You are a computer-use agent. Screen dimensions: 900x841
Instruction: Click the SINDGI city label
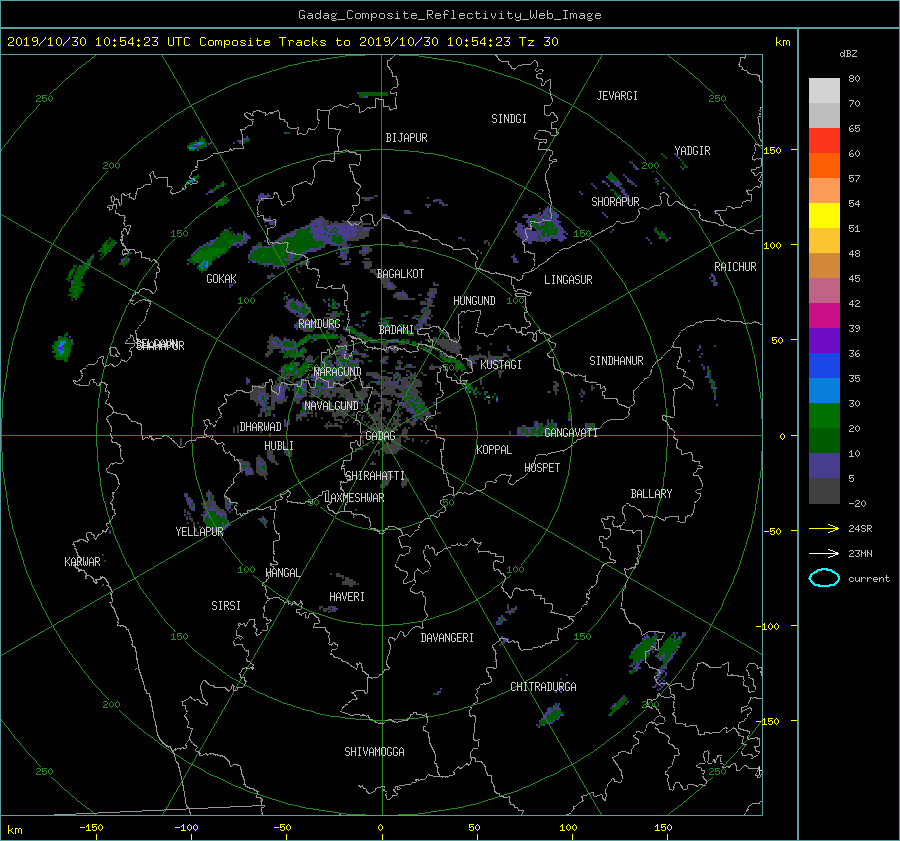(509, 119)
